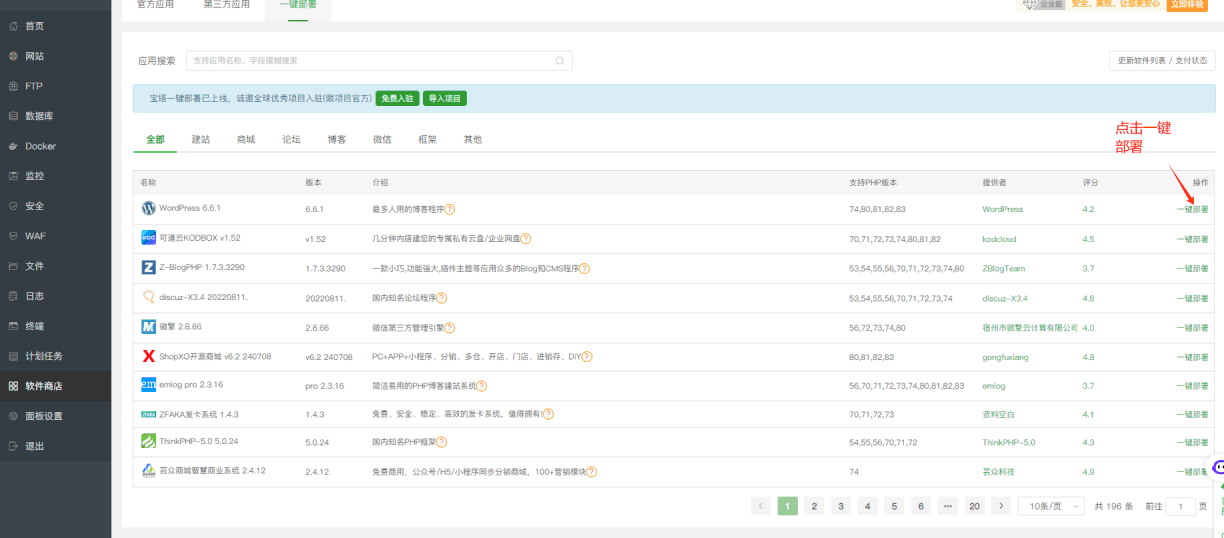This screenshot has height=538, width=1224.
Task: Open the 10条/页 page size dropdown
Action: [1051, 506]
